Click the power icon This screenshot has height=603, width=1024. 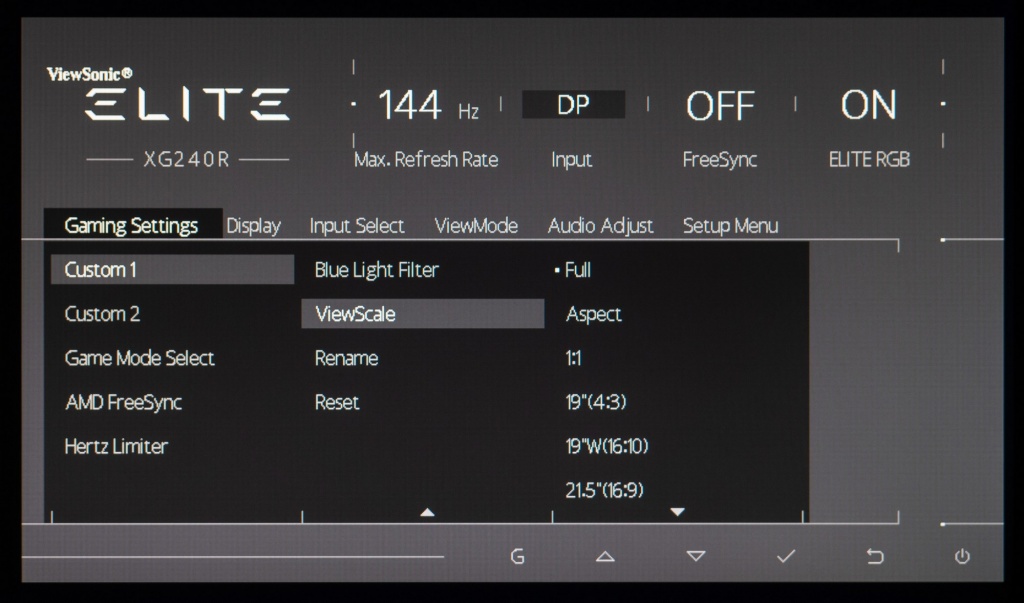[x=962, y=557]
